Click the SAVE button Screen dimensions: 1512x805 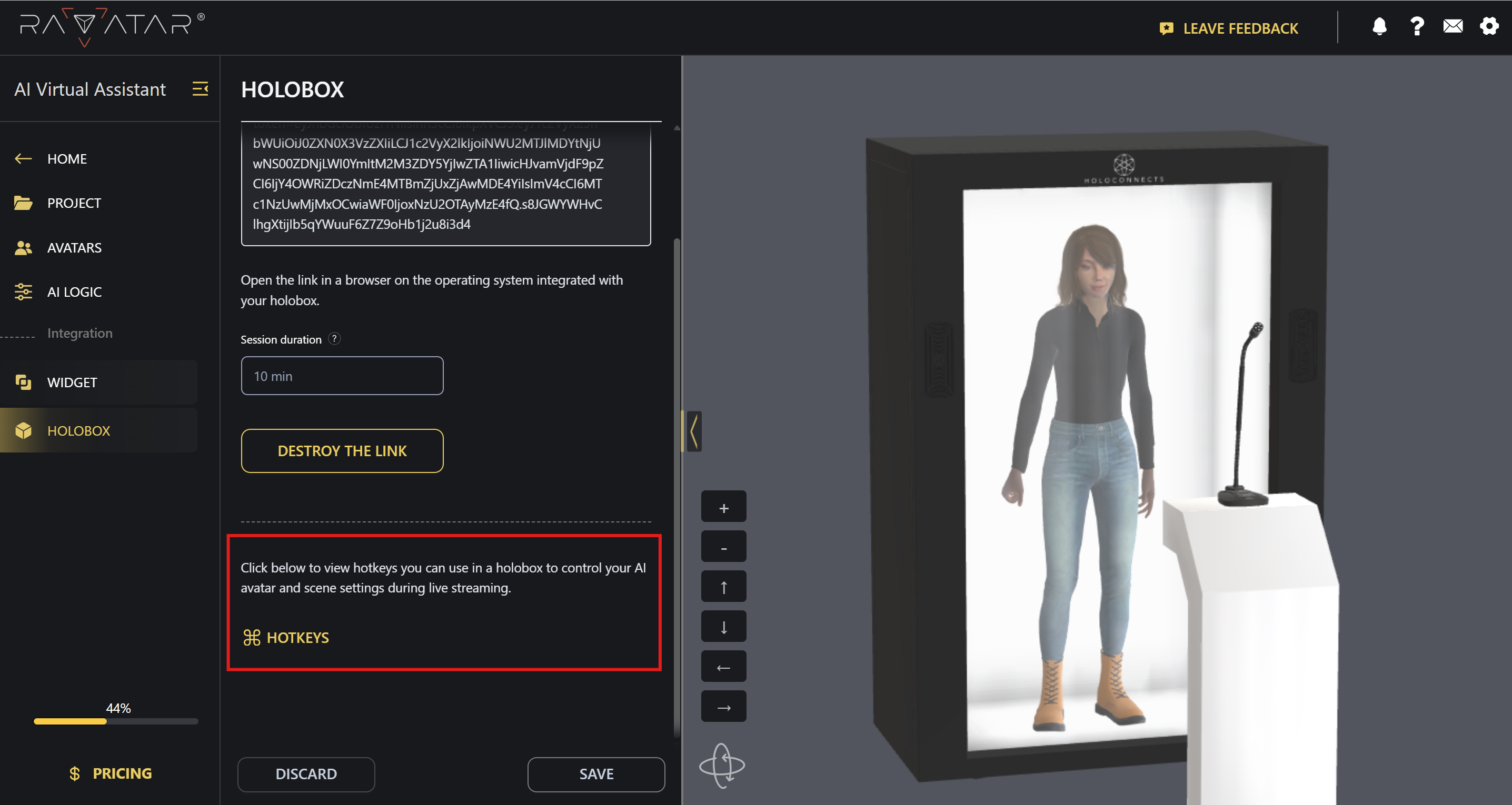(x=596, y=774)
